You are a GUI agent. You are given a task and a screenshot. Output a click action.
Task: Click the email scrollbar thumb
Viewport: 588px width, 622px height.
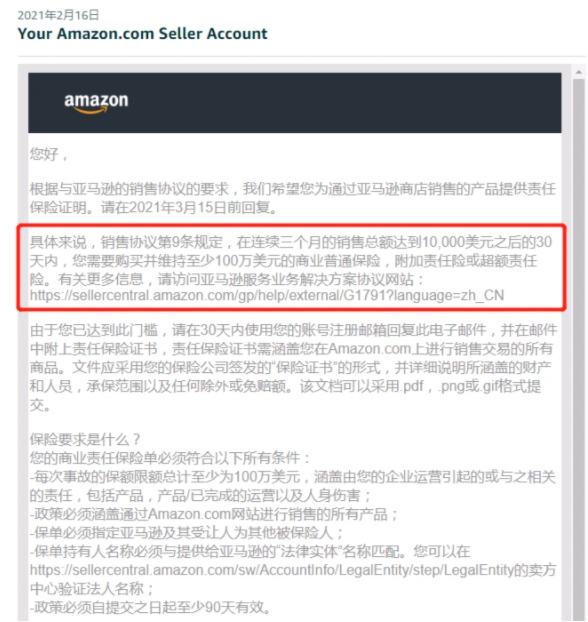coord(579,349)
